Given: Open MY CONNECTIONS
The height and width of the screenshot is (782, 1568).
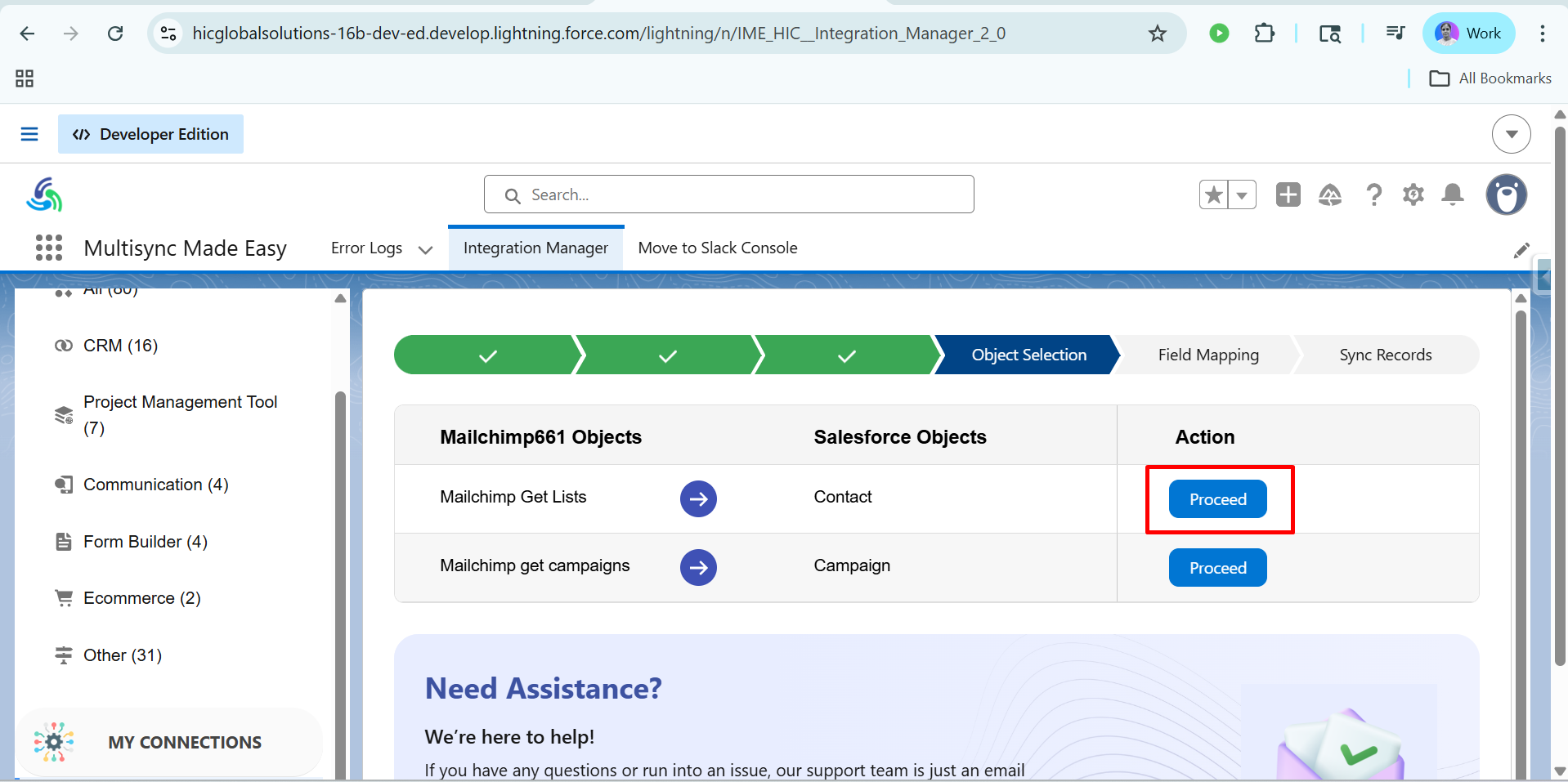Looking at the screenshot, I should [170, 742].
